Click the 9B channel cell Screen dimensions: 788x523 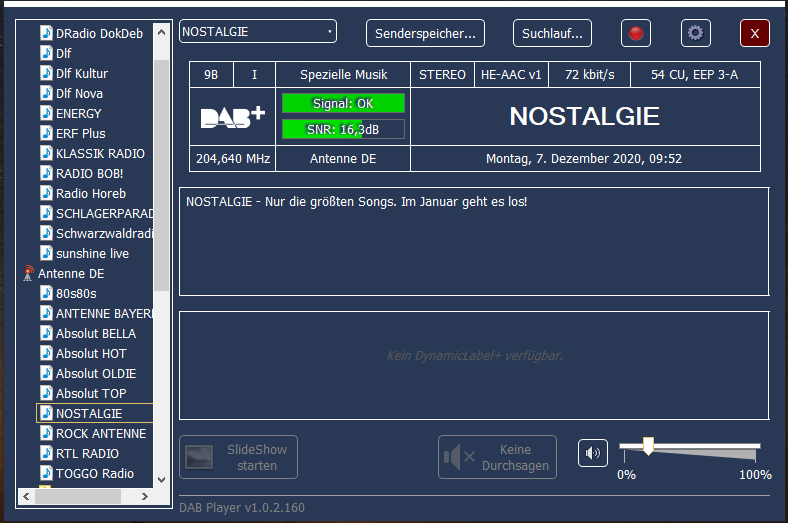pos(211,75)
